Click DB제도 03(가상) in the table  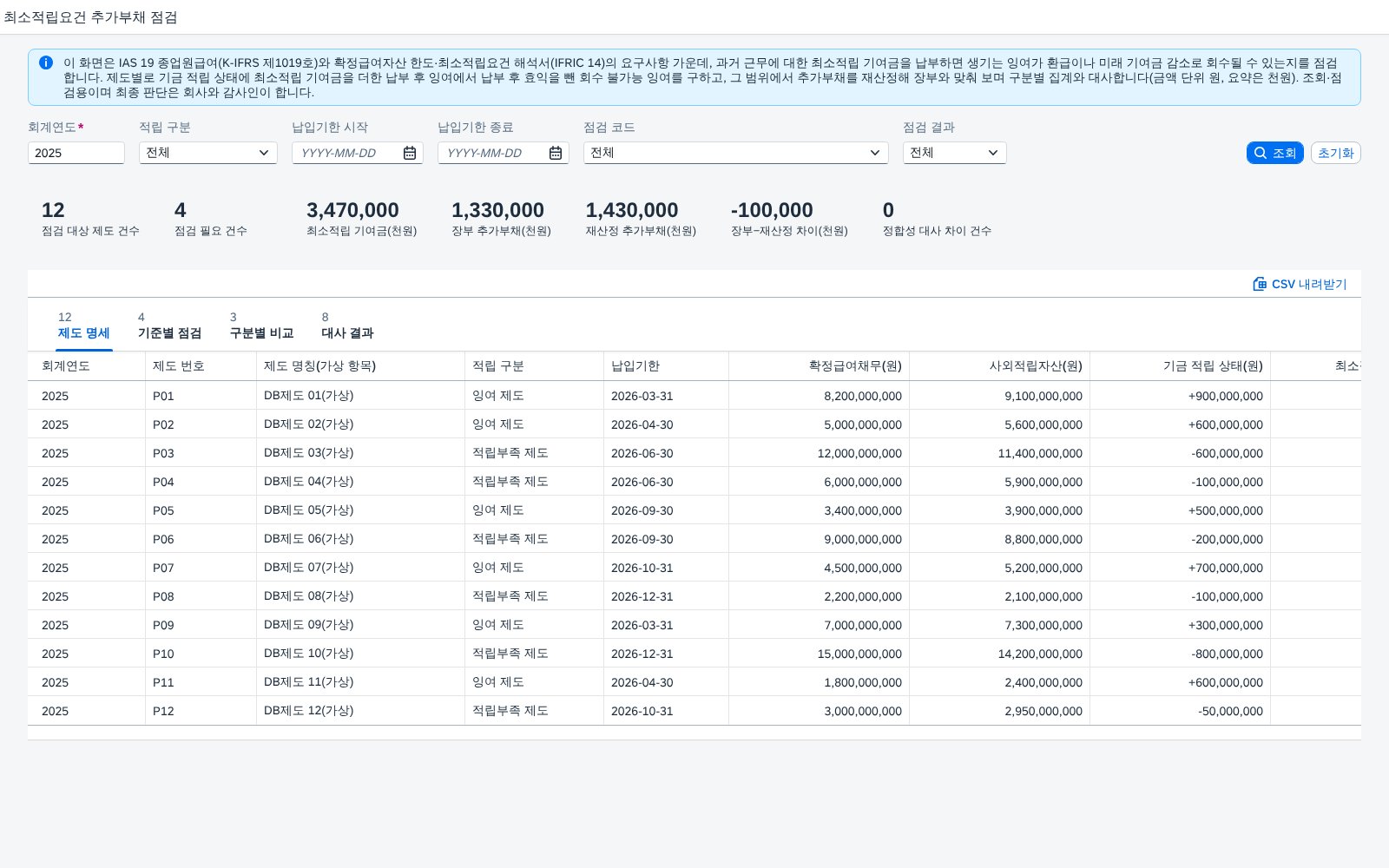(x=308, y=453)
